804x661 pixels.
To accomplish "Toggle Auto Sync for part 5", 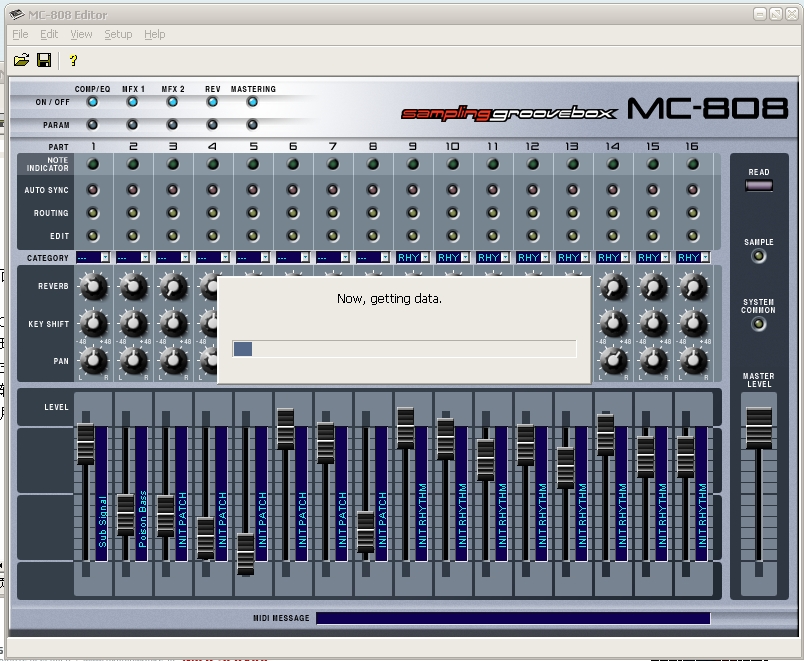I will (253, 190).
